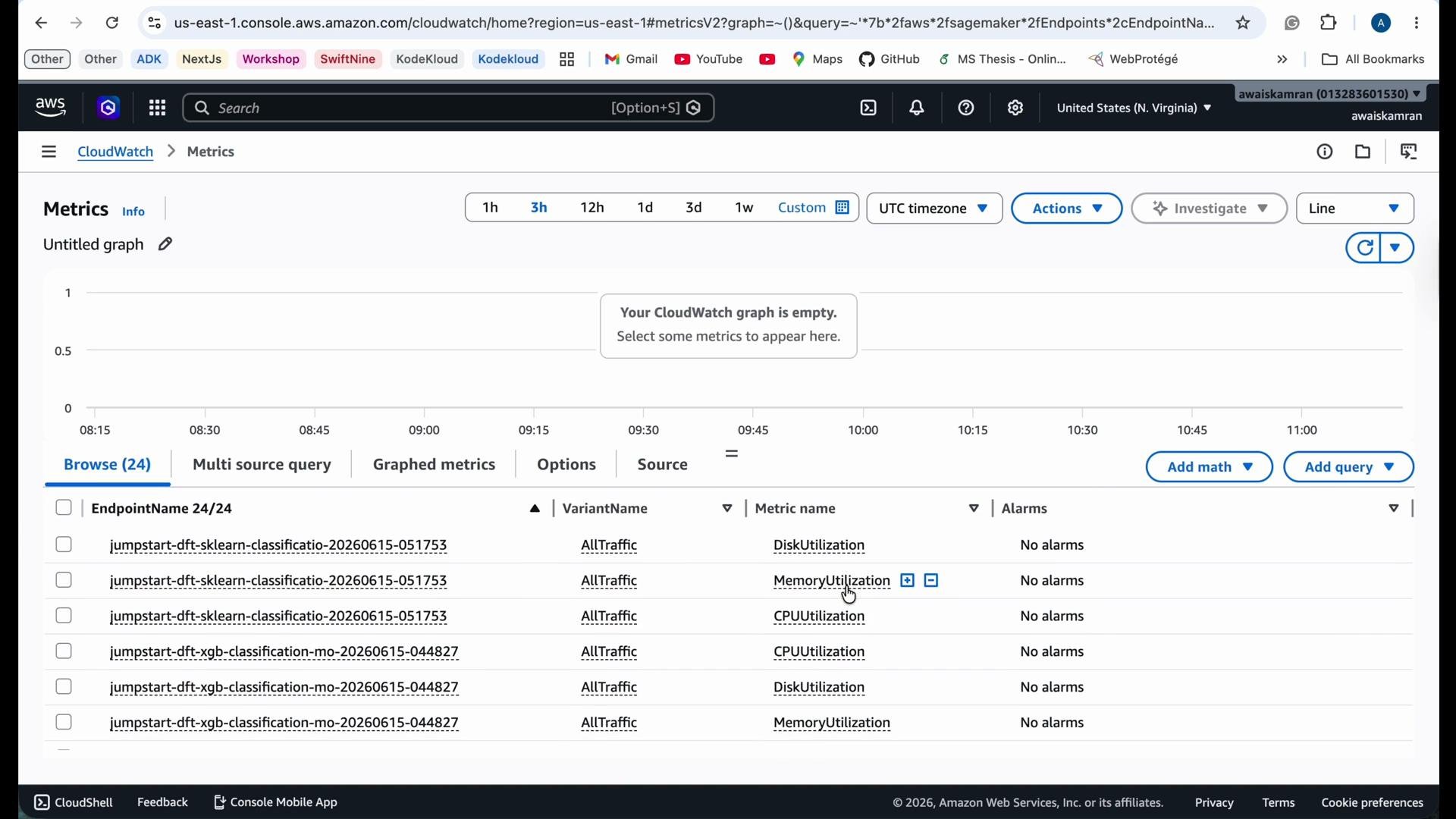The height and width of the screenshot is (819, 1456).
Task: Open the AWS services grid menu
Action: (x=157, y=108)
